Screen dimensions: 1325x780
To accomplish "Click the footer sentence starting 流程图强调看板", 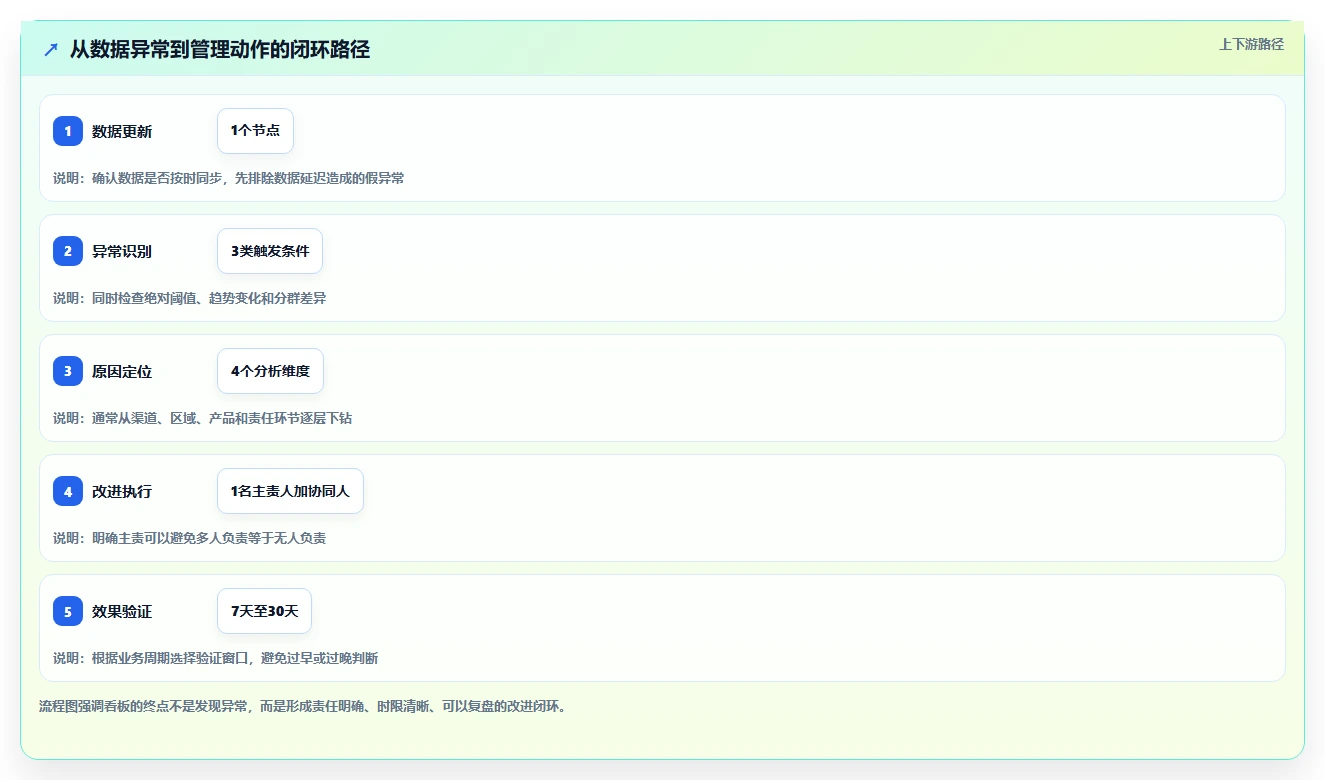I will click(x=303, y=706).
